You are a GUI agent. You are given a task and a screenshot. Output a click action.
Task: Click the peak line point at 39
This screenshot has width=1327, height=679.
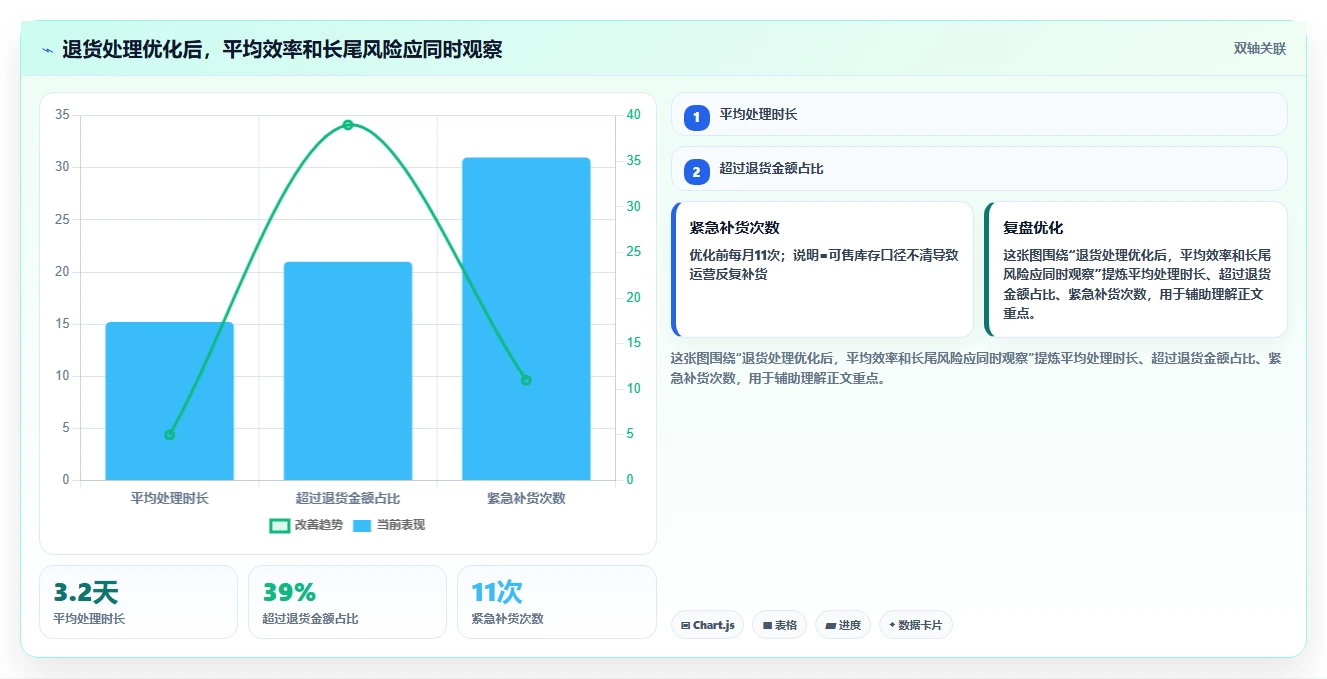(348, 125)
